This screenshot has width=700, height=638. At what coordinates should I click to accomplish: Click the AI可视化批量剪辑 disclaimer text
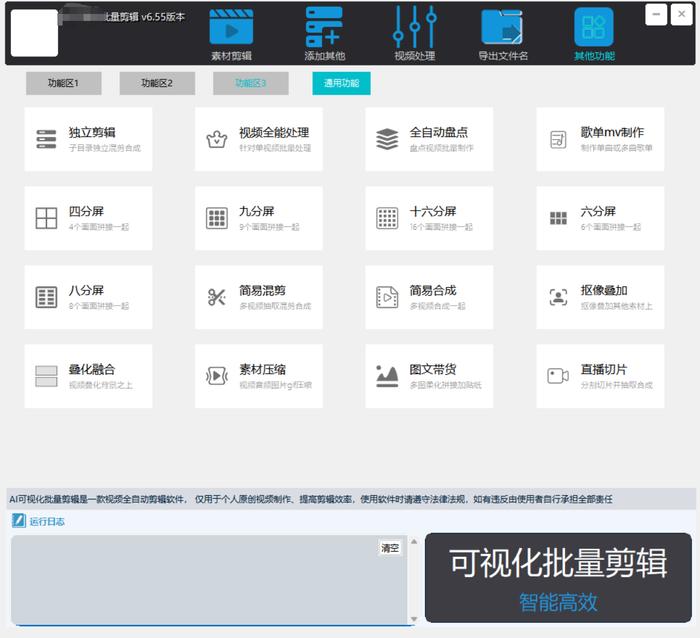tap(311, 499)
